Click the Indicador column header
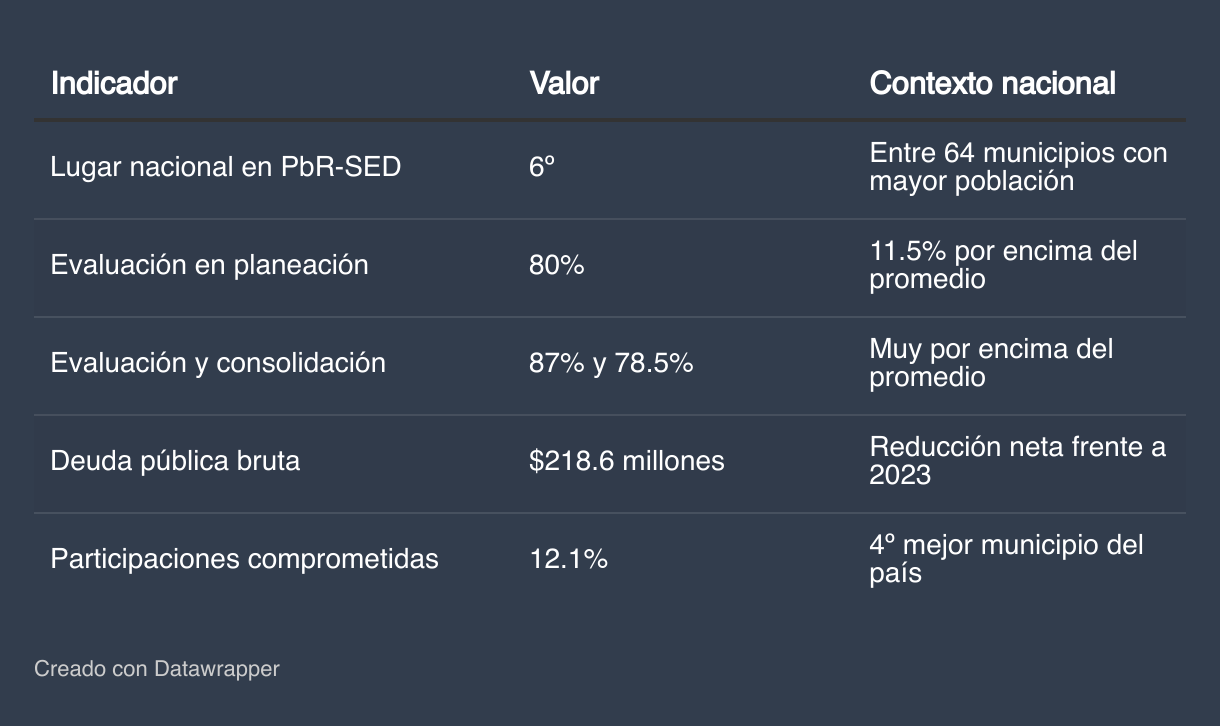1220x726 pixels. point(114,83)
